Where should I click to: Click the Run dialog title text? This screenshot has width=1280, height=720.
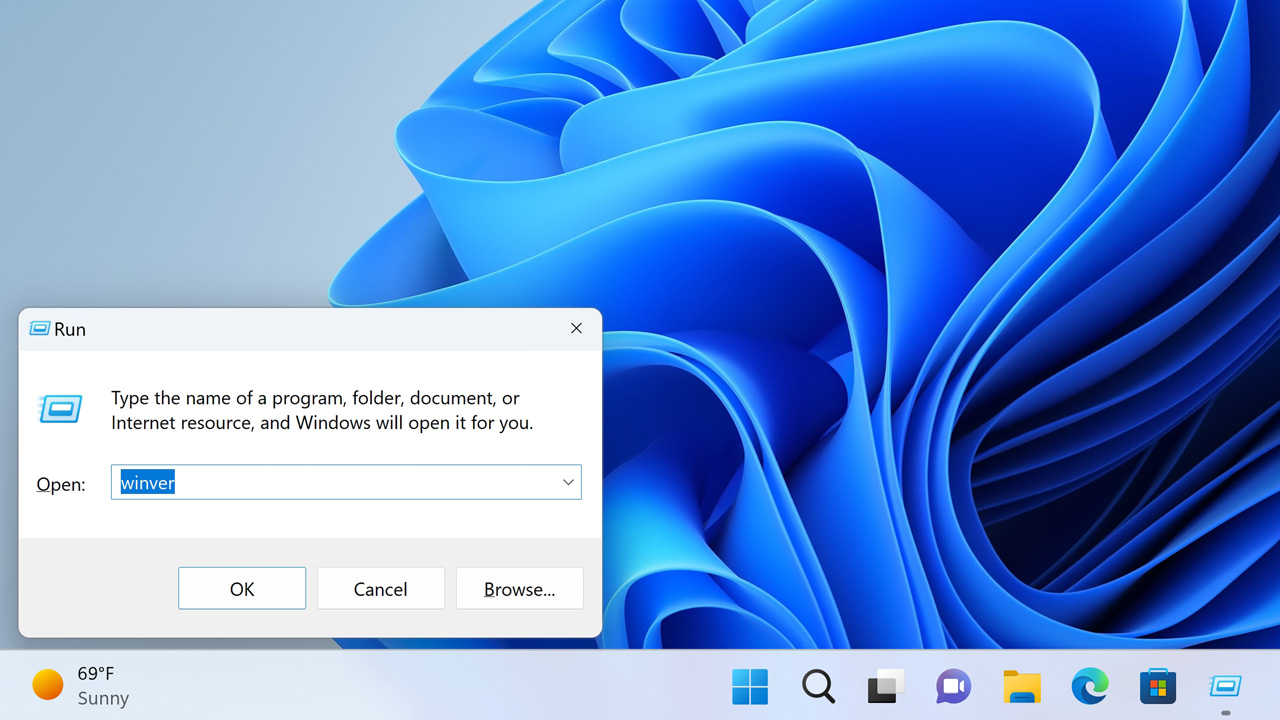point(70,329)
